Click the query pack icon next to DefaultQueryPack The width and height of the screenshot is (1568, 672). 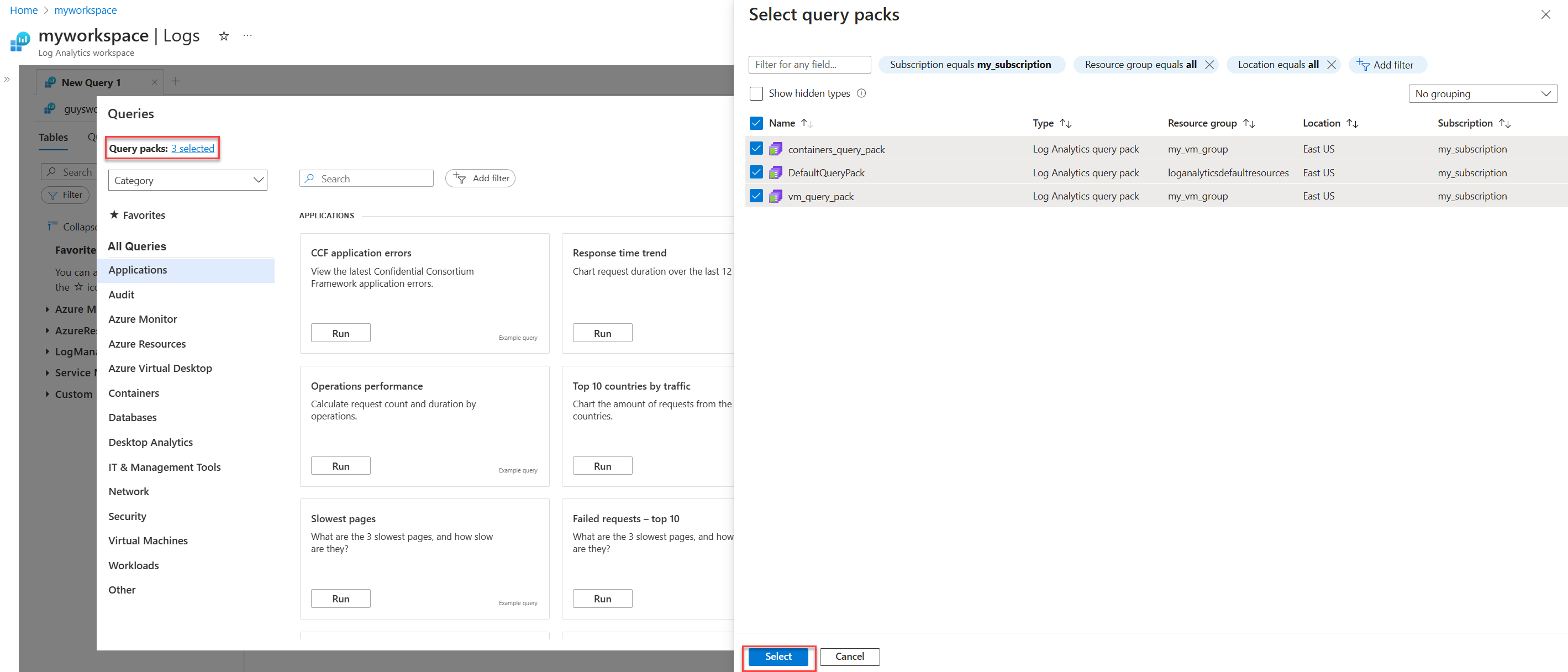pyautogui.click(x=776, y=172)
